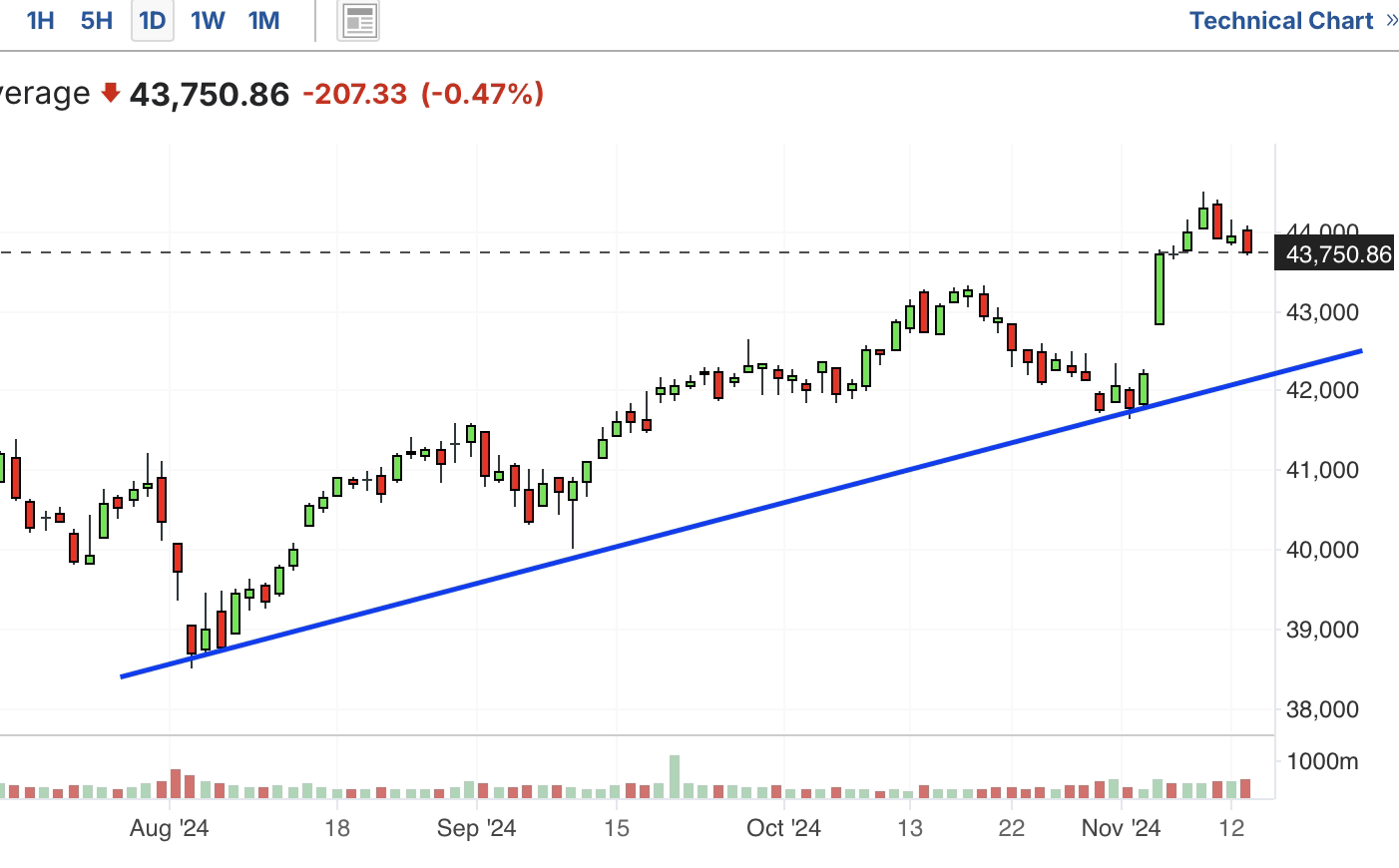Click the 1000m volume axis label
The width and height of the screenshot is (1399, 868).
(x=1322, y=761)
